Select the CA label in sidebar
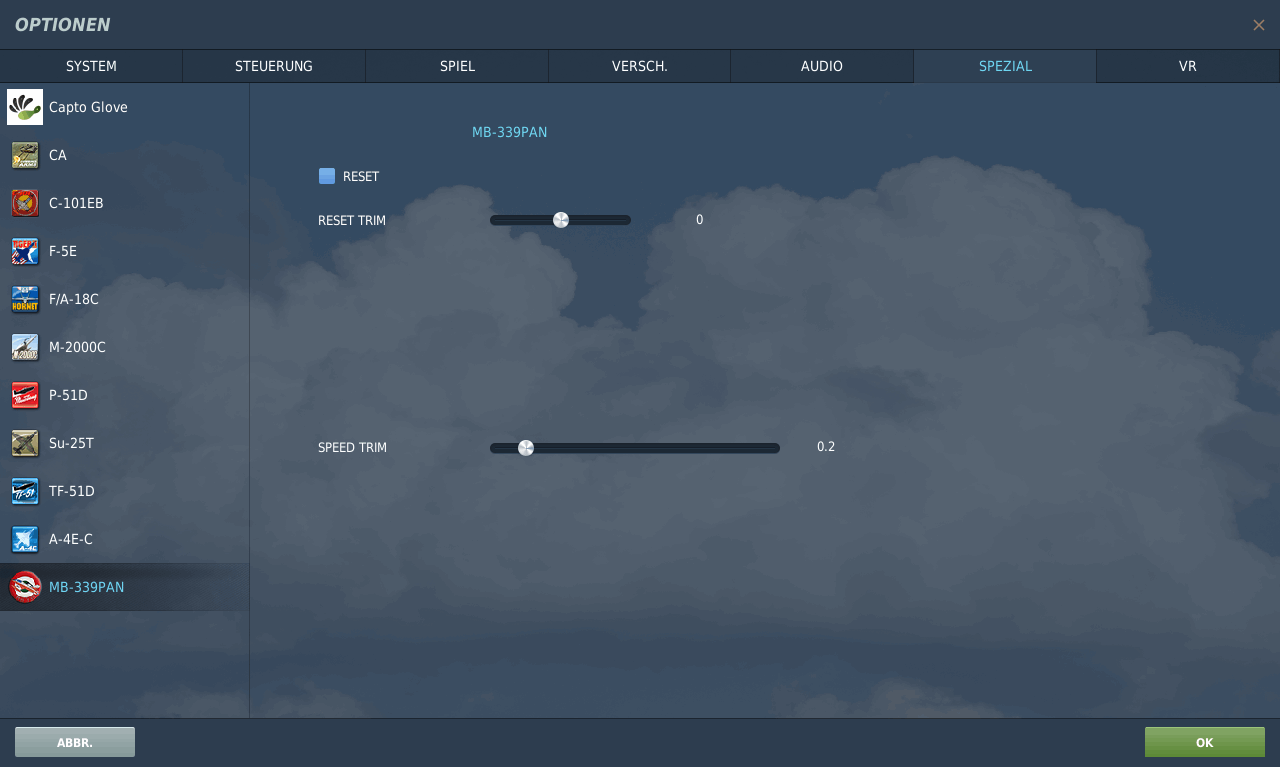Viewport: 1280px width, 767px height. point(58,155)
